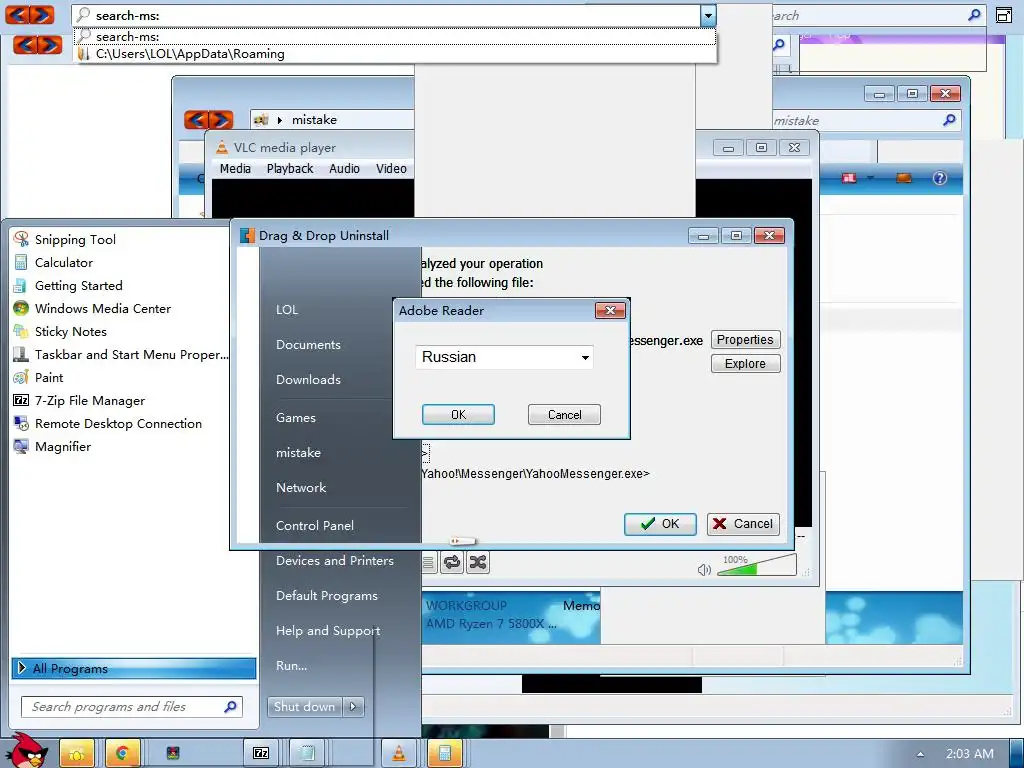1024x768 pixels.
Task: Toggle loop mode in VLC
Action: [451, 562]
